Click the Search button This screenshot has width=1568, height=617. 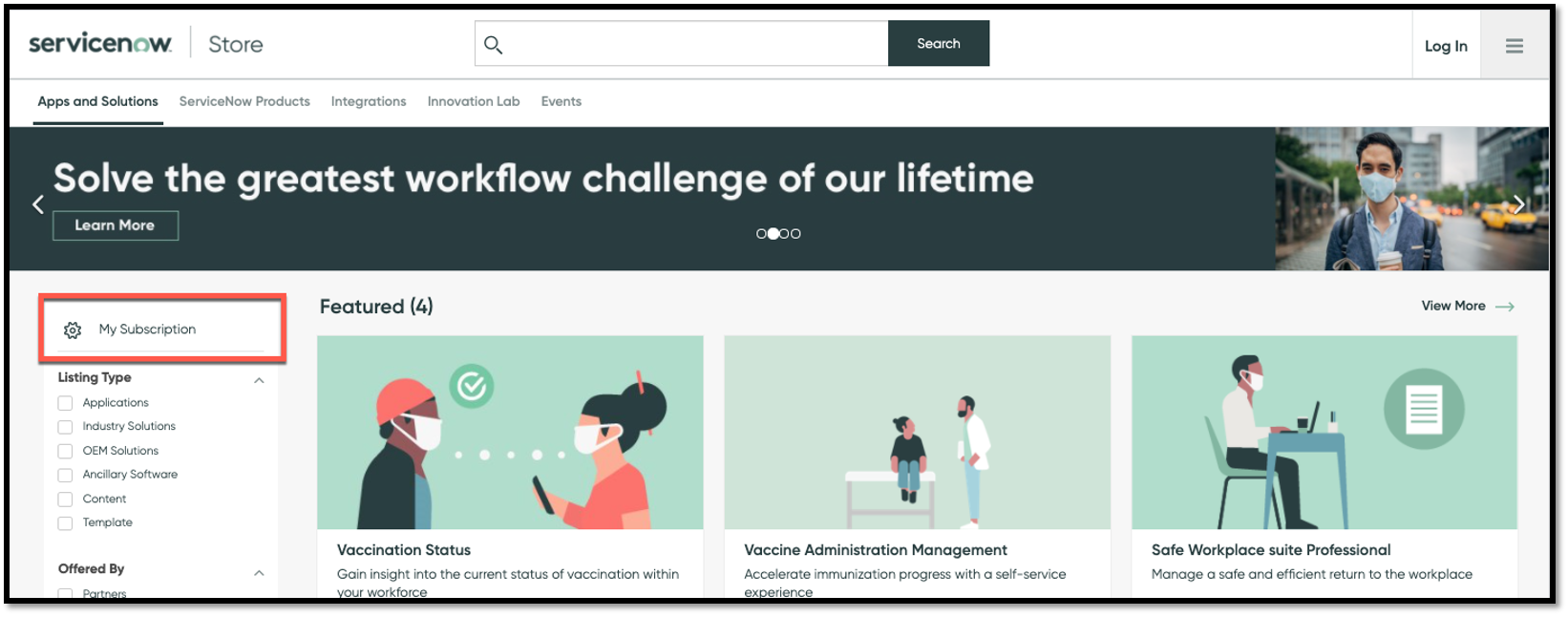939,44
